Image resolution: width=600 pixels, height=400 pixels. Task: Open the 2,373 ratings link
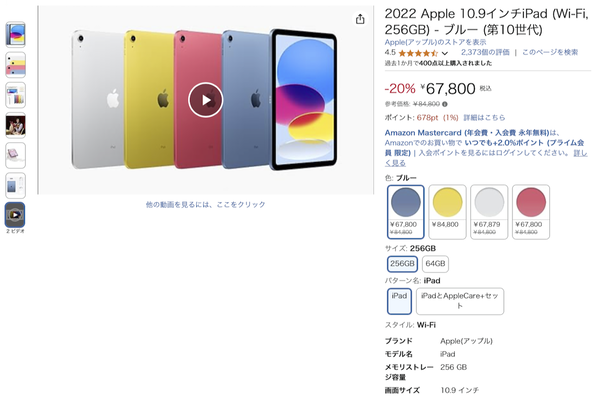[x=485, y=52]
